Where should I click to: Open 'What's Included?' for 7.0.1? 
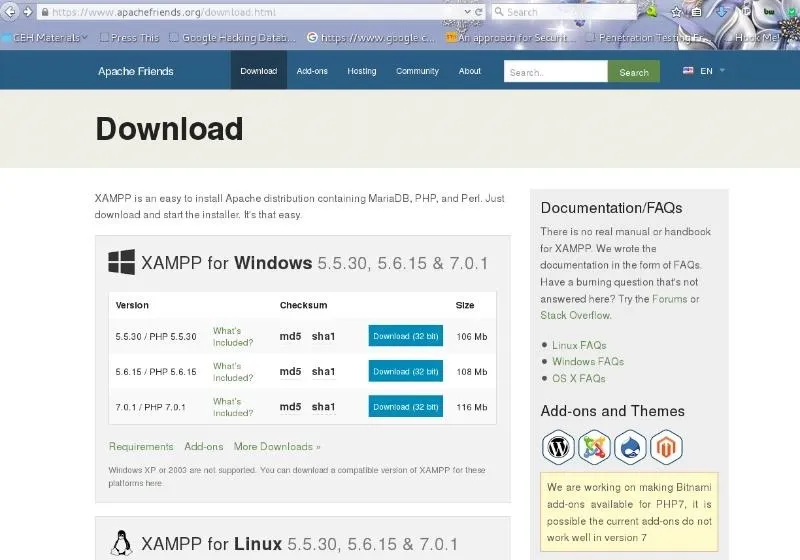point(233,407)
